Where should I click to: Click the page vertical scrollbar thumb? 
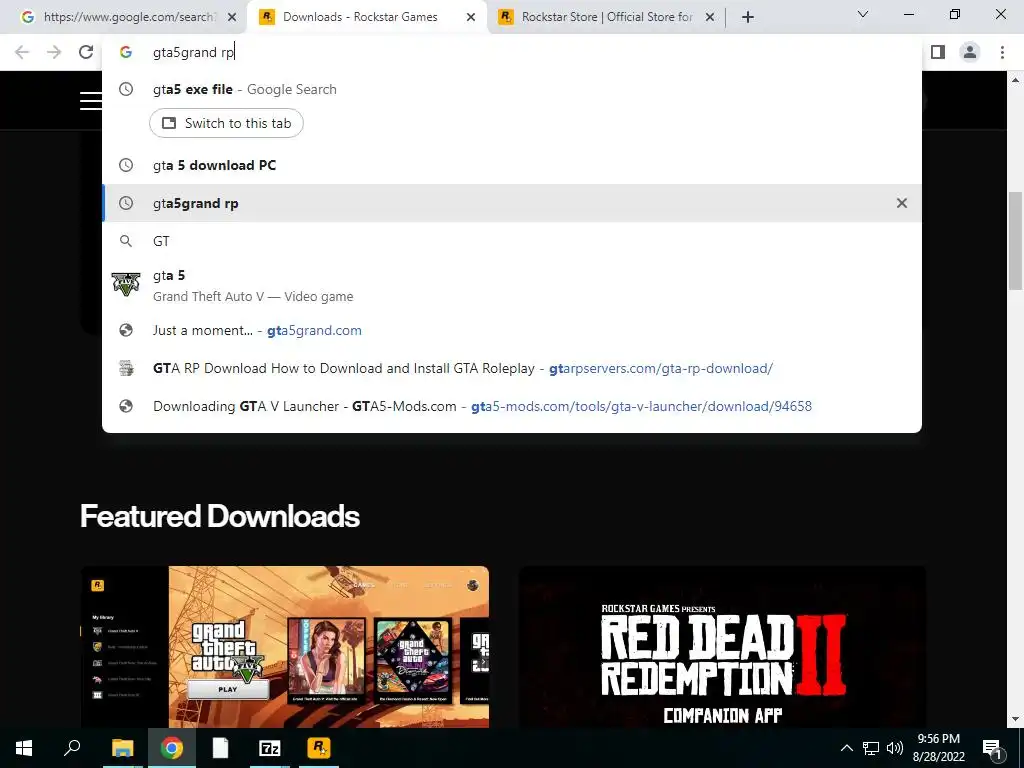pos(1015,242)
